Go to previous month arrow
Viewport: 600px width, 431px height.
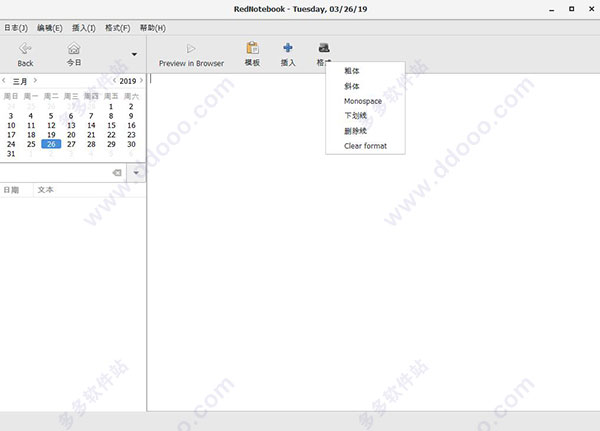pyautogui.click(x=4, y=80)
